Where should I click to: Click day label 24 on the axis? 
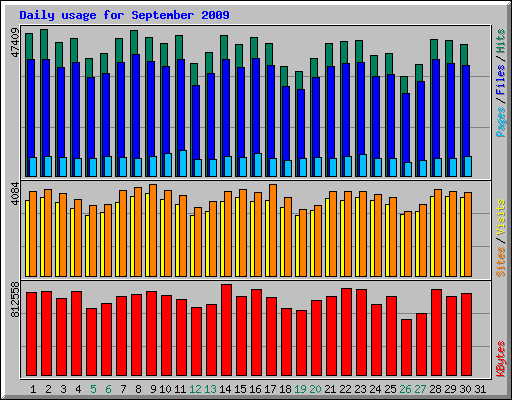(x=375, y=389)
